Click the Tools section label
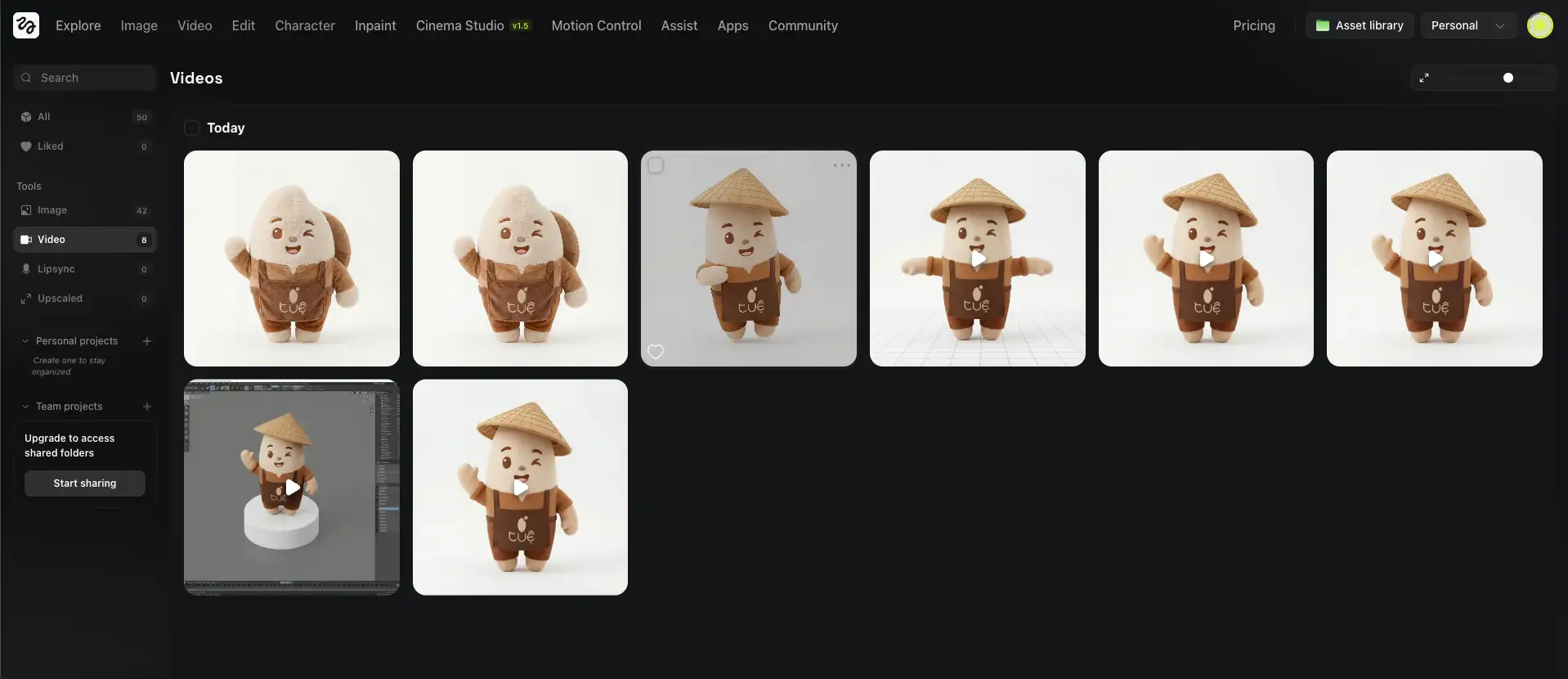This screenshot has width=1568, height=679. [29, 187]
